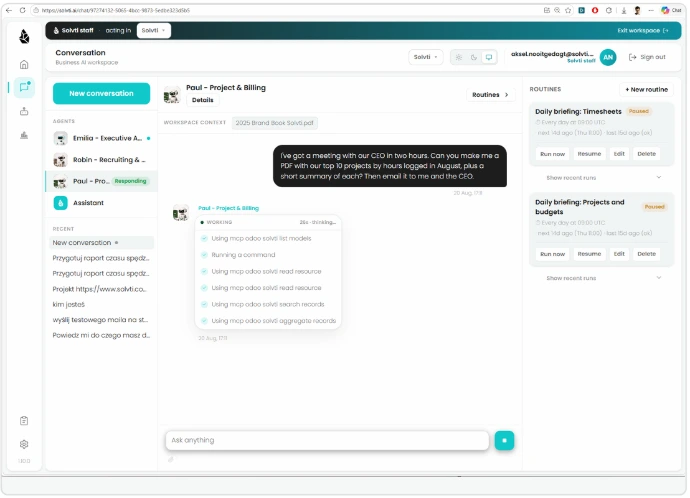Edit the Timesheets routine
The image size is (690, 498).
[x=619, y=154]
